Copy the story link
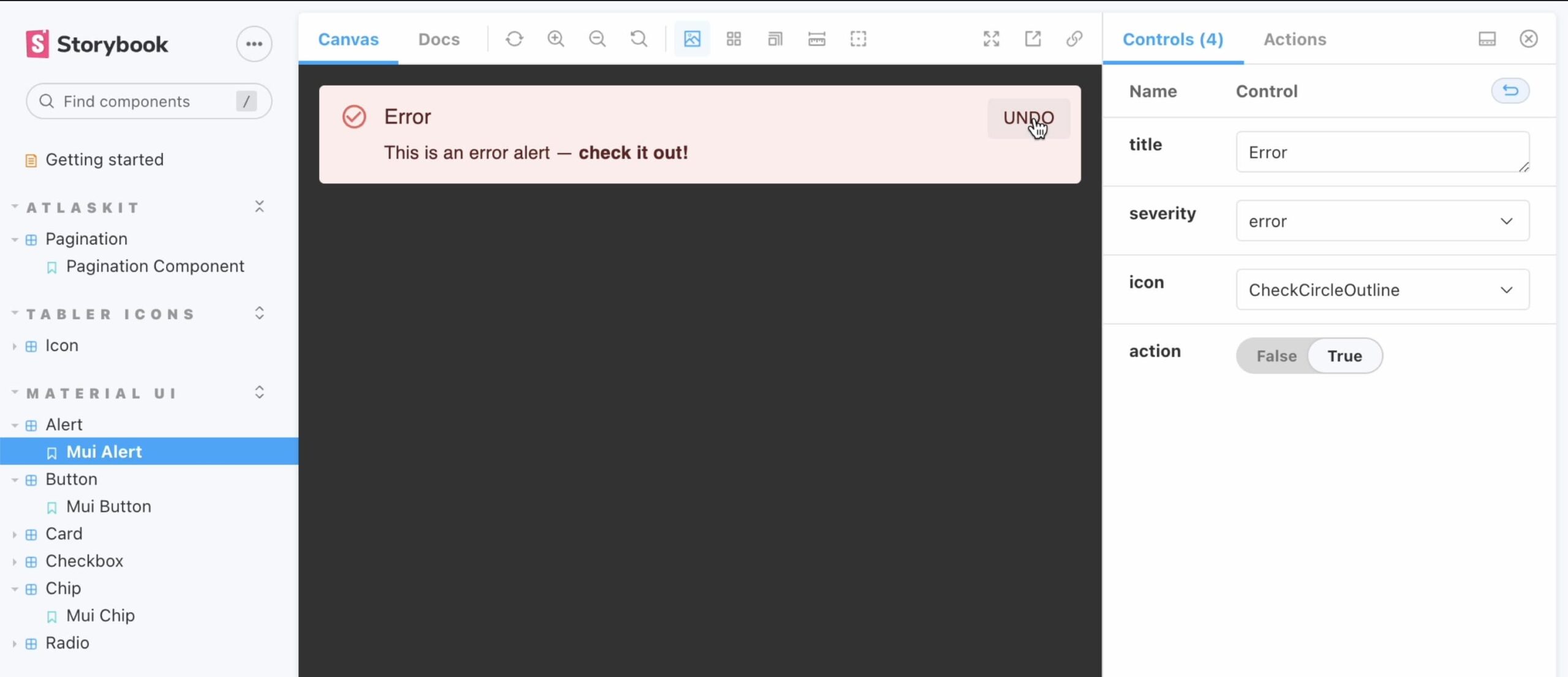1568x677 pixels. click(x=1074, y=39)
